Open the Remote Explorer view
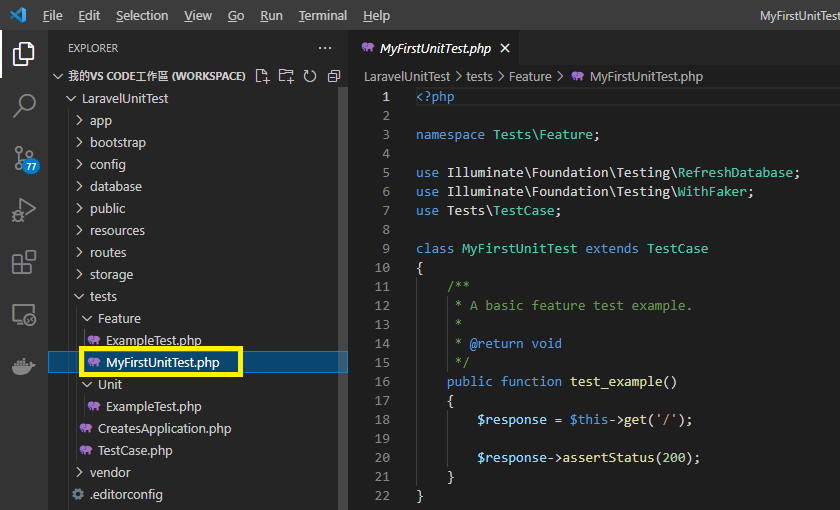This screenshot has width=840, height=510. coord(24,315)
